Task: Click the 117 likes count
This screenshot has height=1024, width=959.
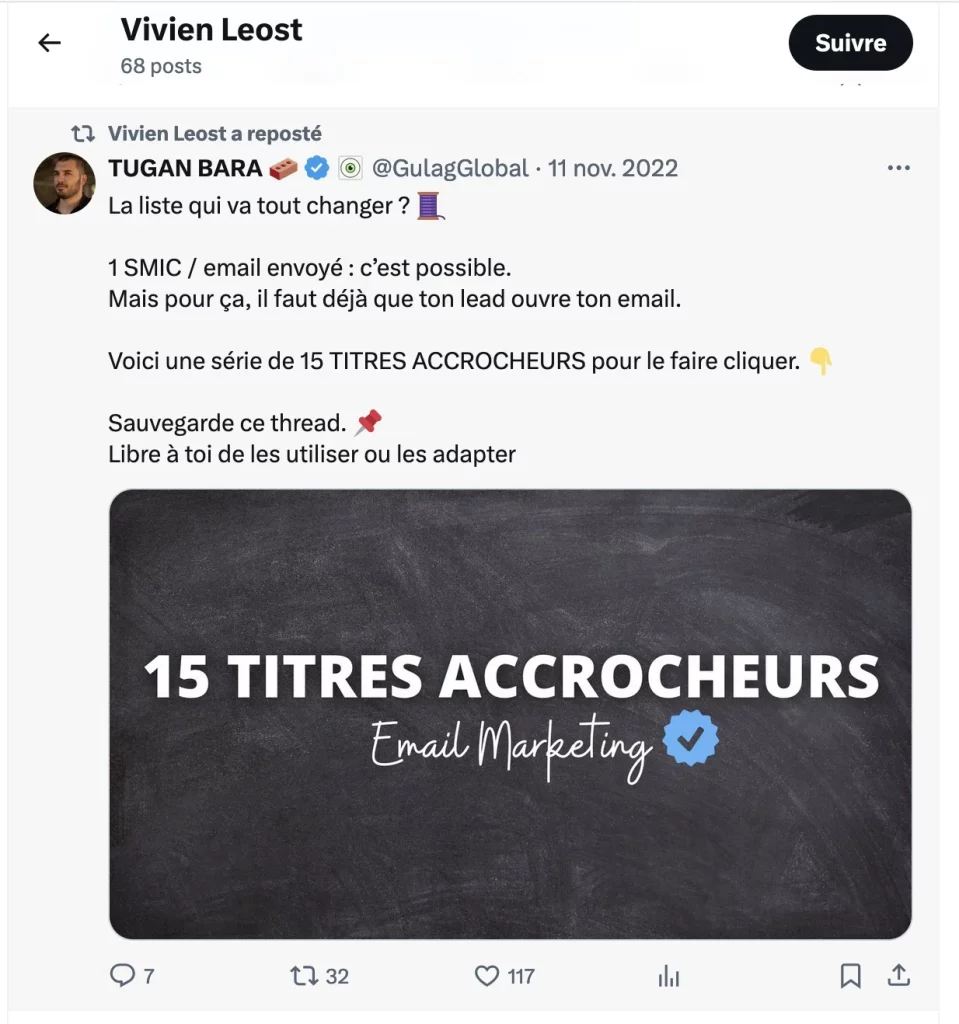Action: coord(521,976)
